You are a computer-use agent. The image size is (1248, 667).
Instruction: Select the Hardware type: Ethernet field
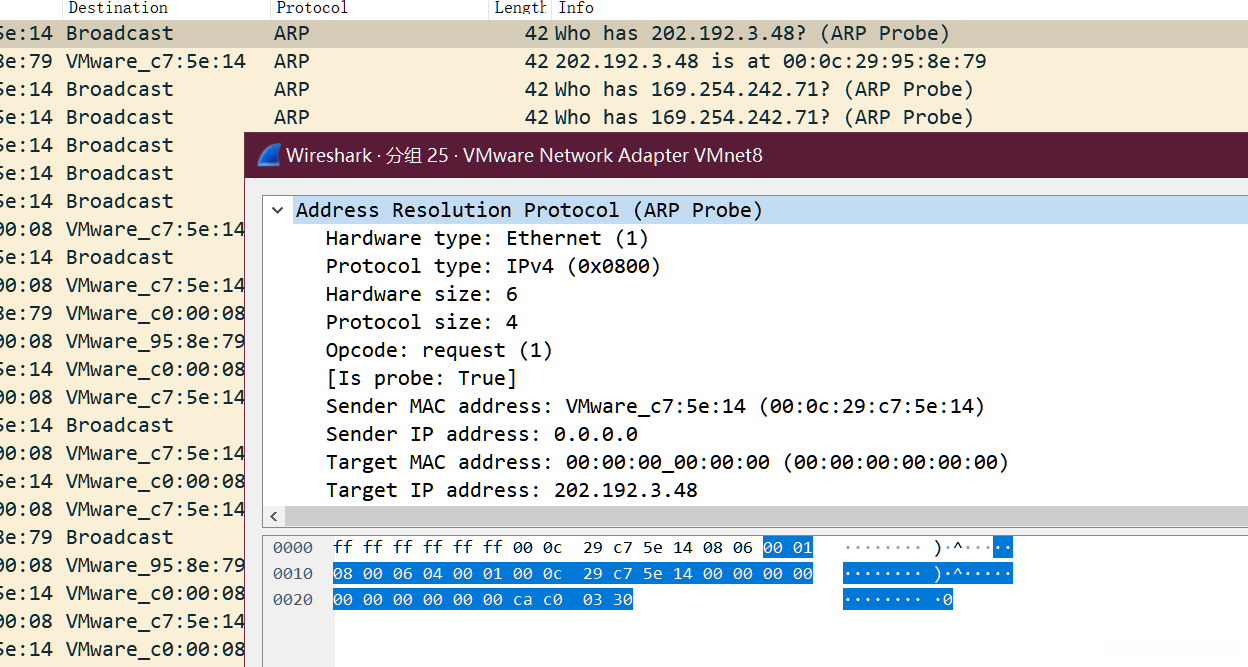pyautogui.click(x=487, y=238)
